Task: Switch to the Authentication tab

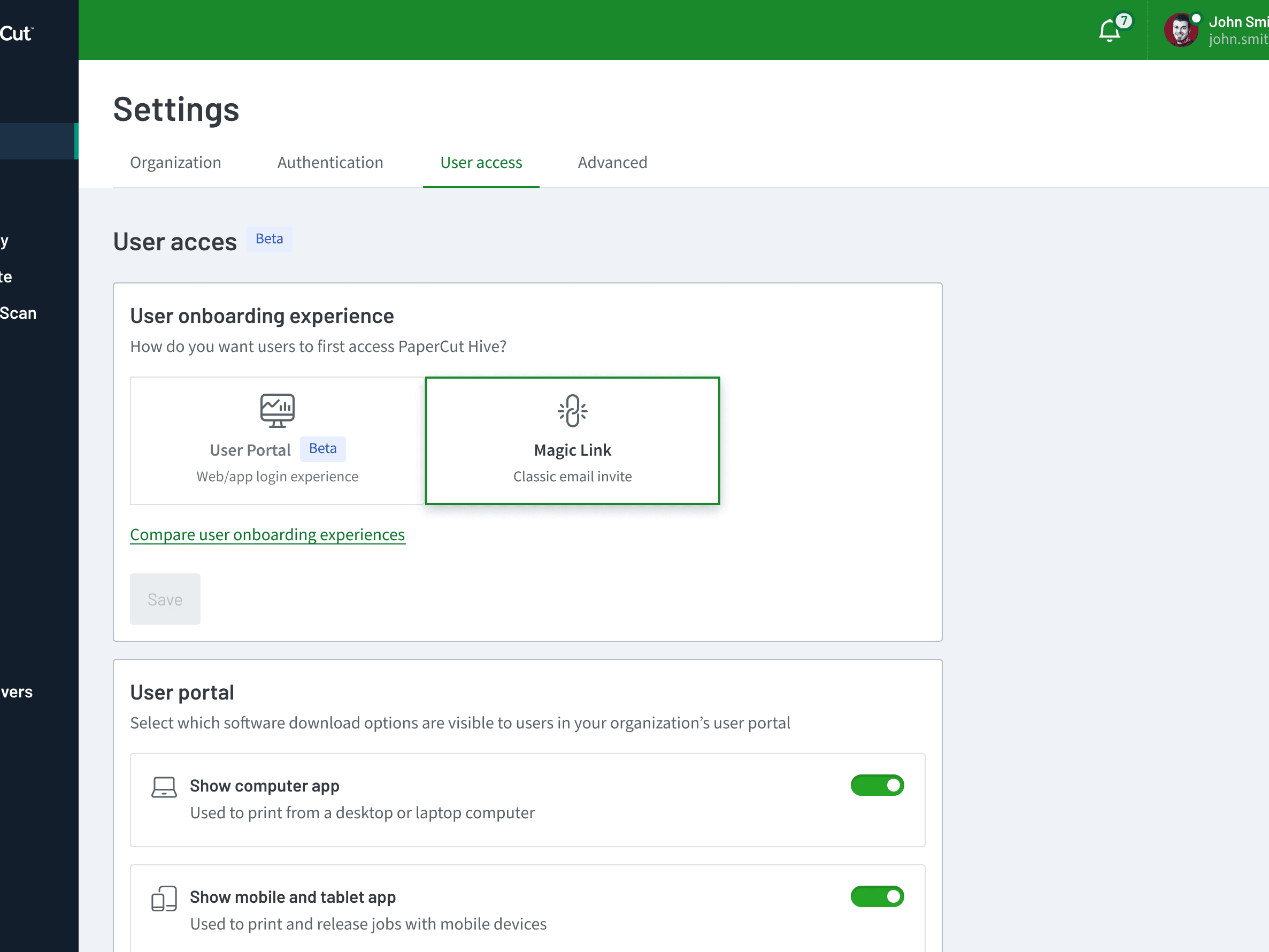Action: coord(330,163)
